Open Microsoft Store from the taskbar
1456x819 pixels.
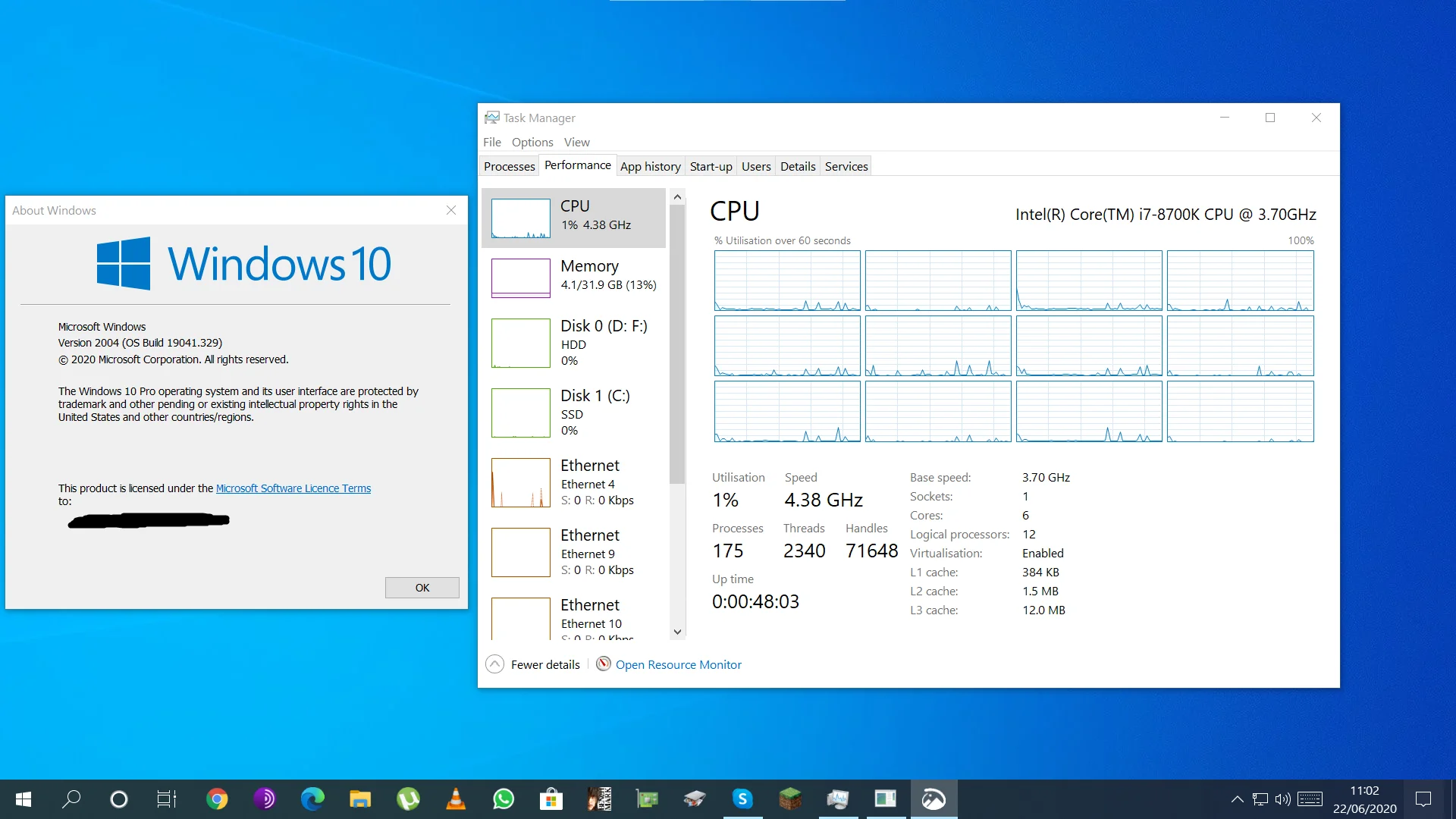[551, 799]
